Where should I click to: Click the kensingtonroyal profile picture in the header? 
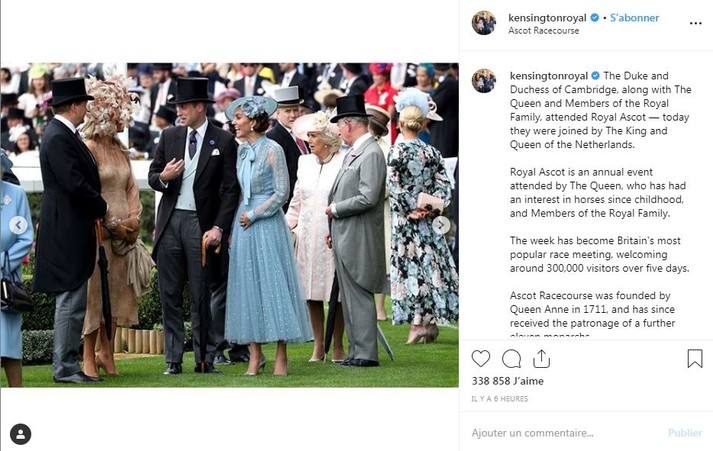[484, 23]
